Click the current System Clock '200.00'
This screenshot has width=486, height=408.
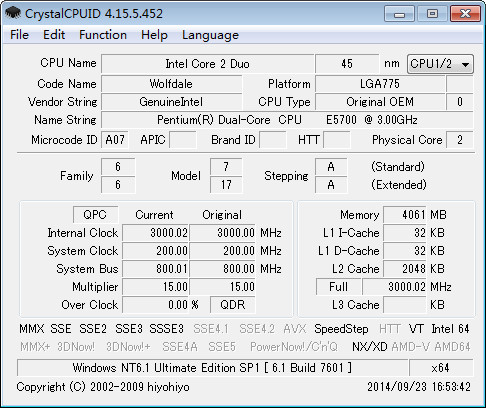click(155, 251)
